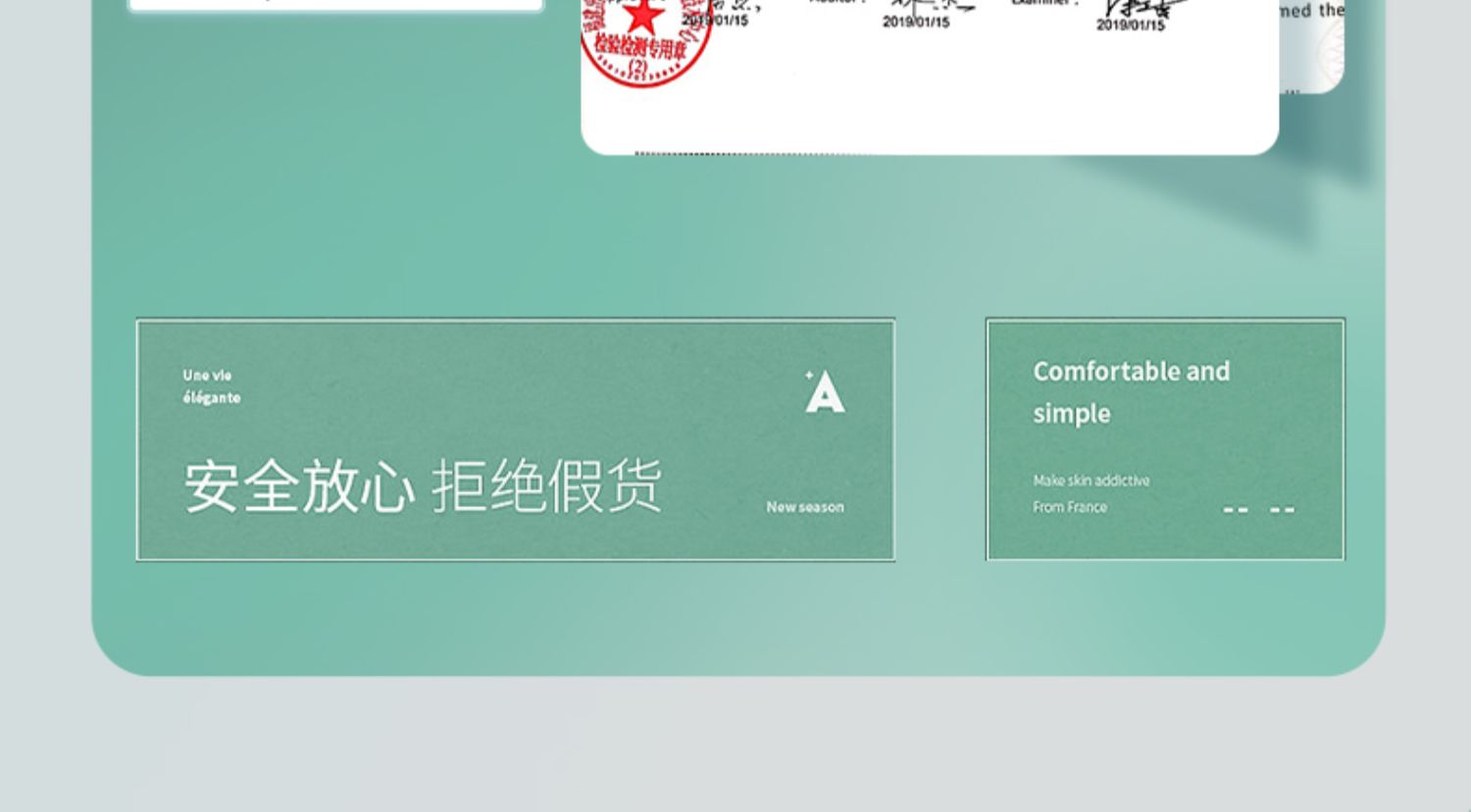
Task: Click the rightmost 2019/01/15 date
Action: point(1131,25)
